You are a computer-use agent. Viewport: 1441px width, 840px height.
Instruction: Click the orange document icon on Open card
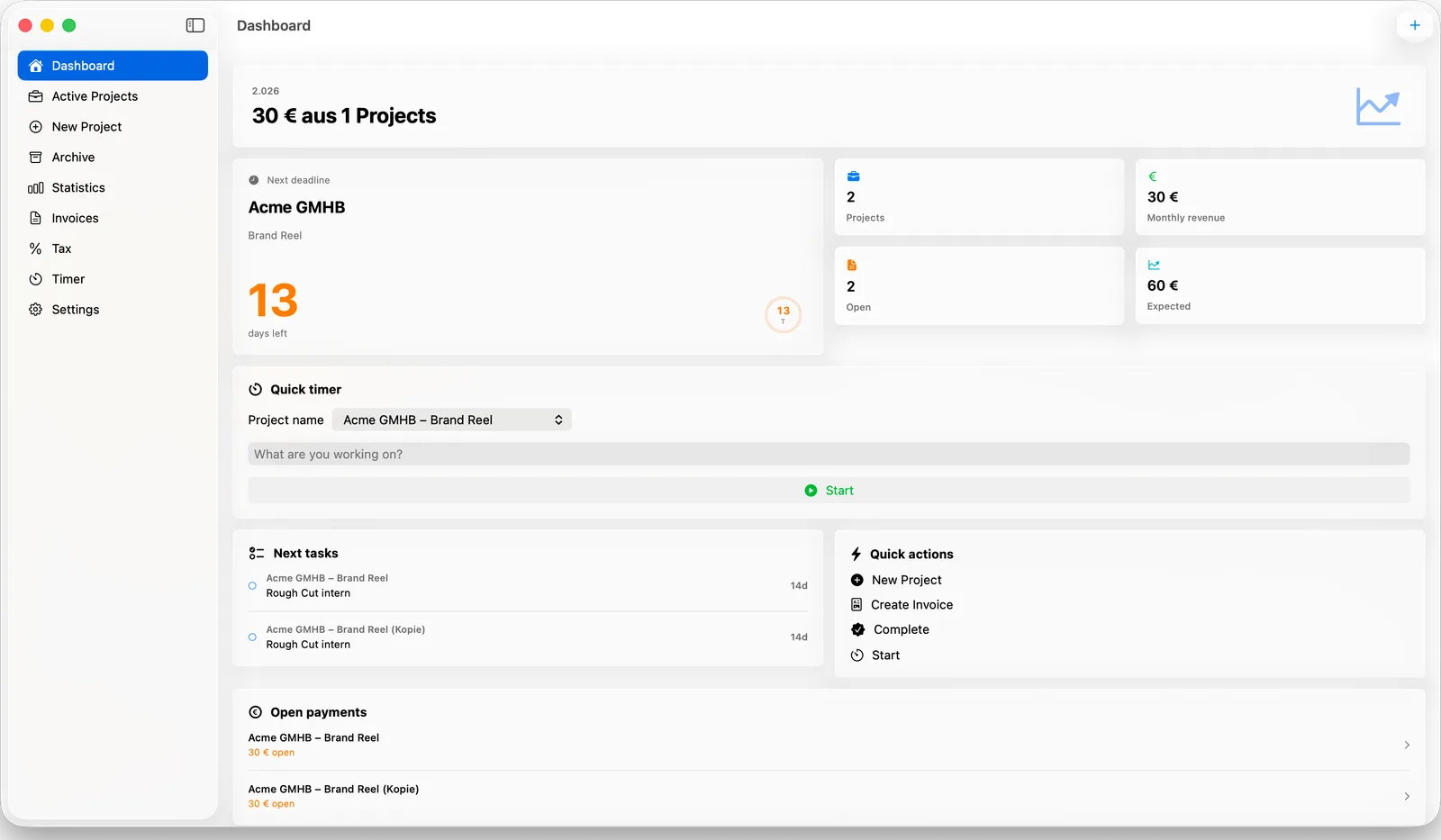click(x=852, y=266)
